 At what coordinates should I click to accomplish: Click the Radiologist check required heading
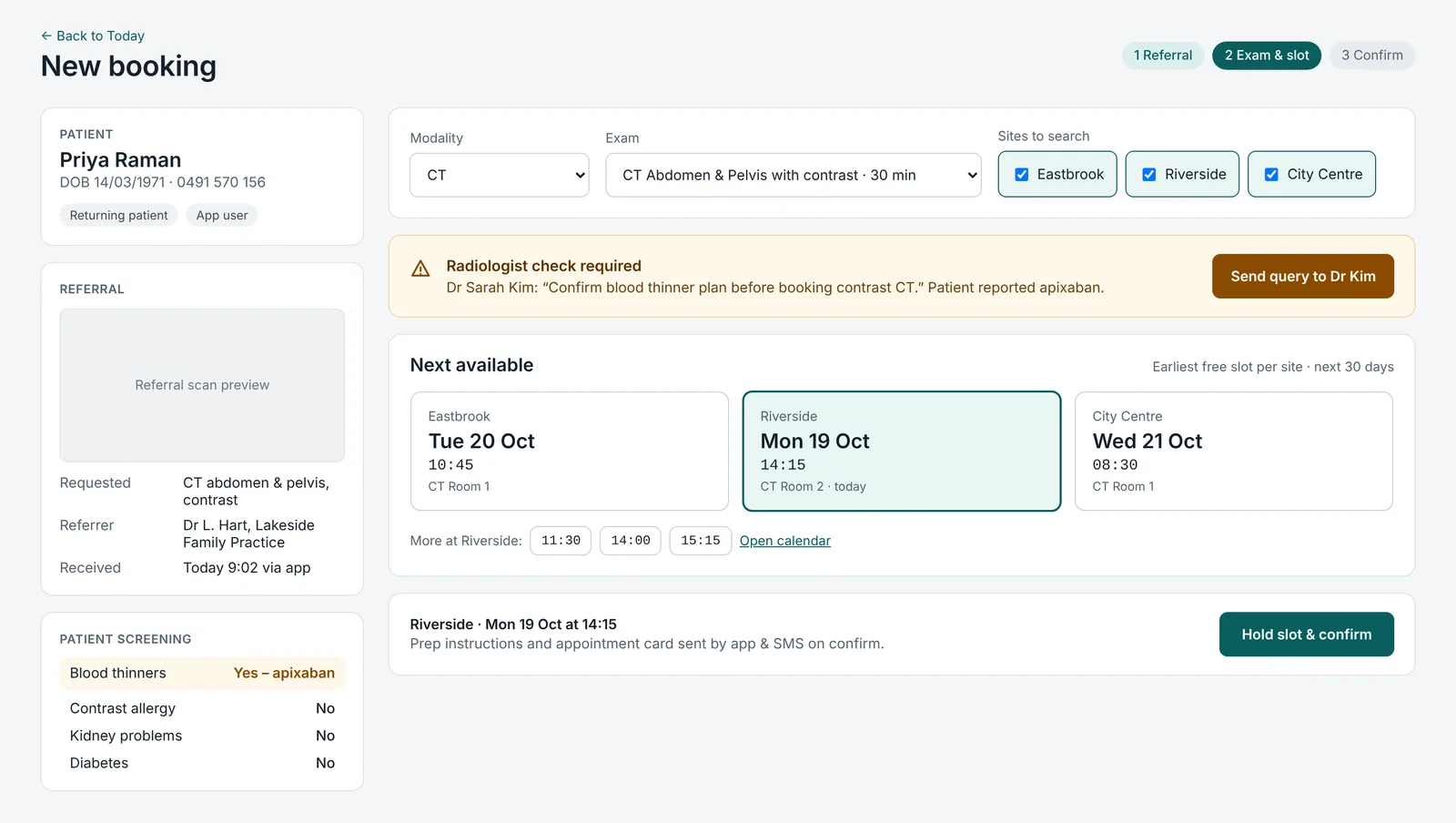544,266
